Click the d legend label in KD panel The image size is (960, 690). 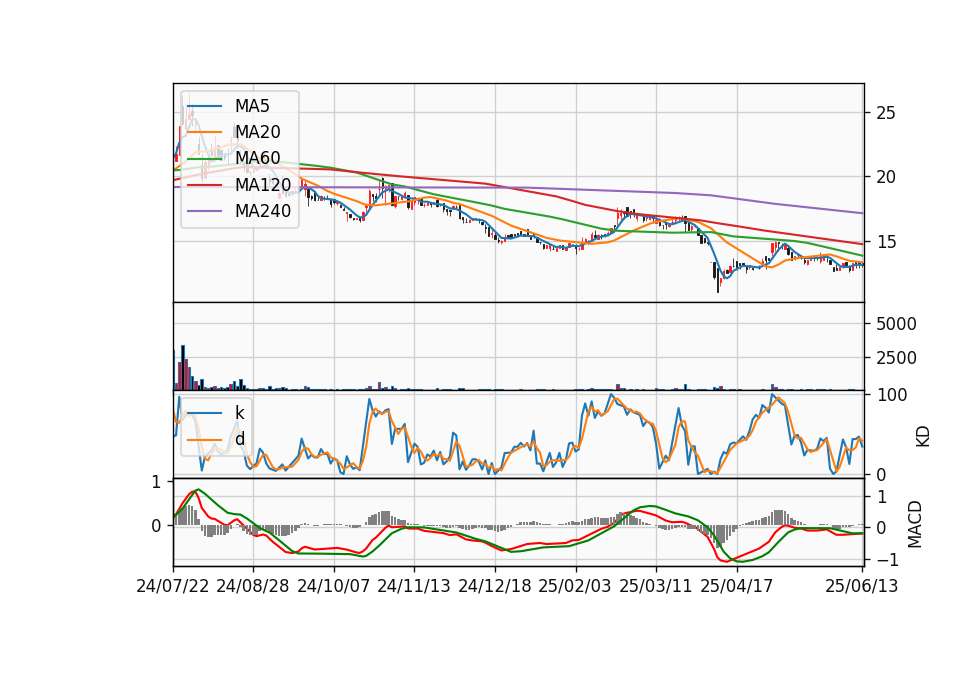[240, 439]
